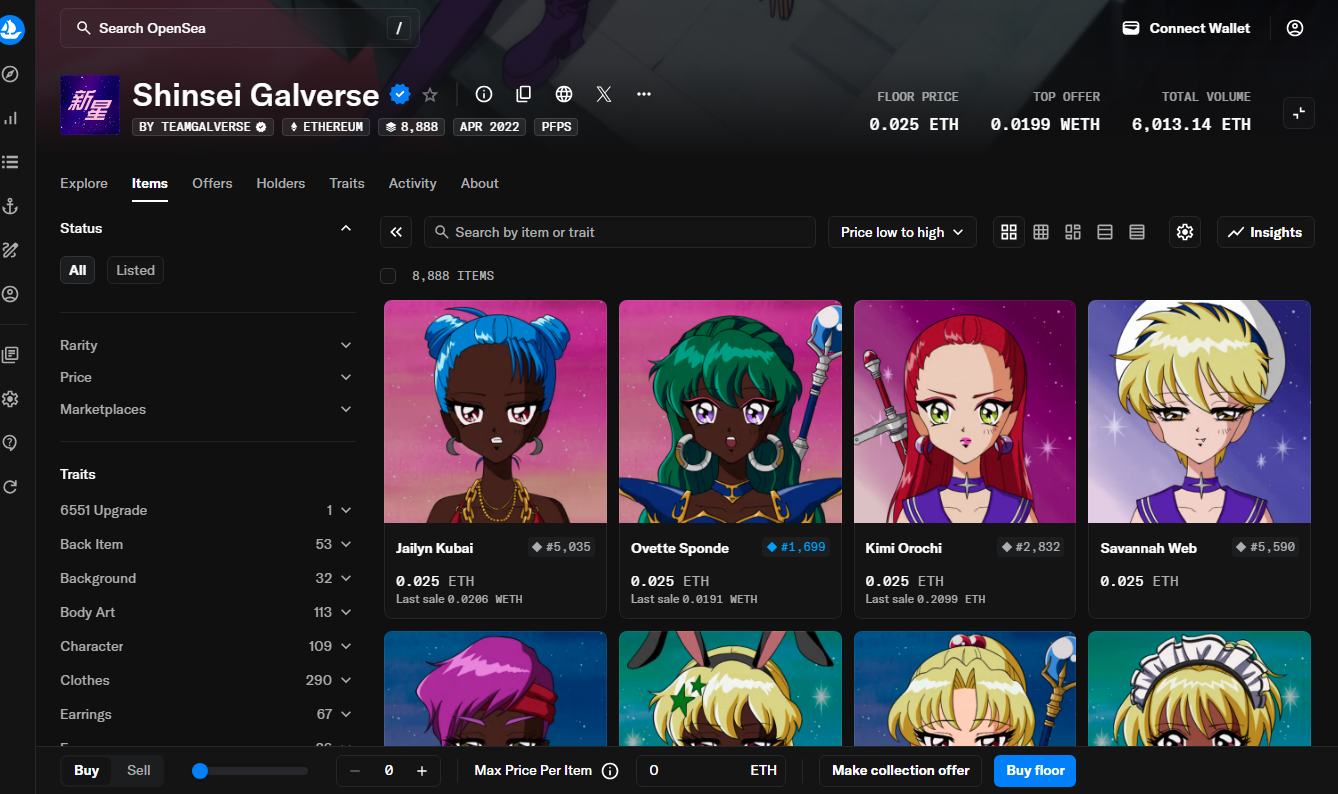Screen dimensions: 1338x794
Task: Switch to Buy mode in bottom bar
Action: click(87, 770)
